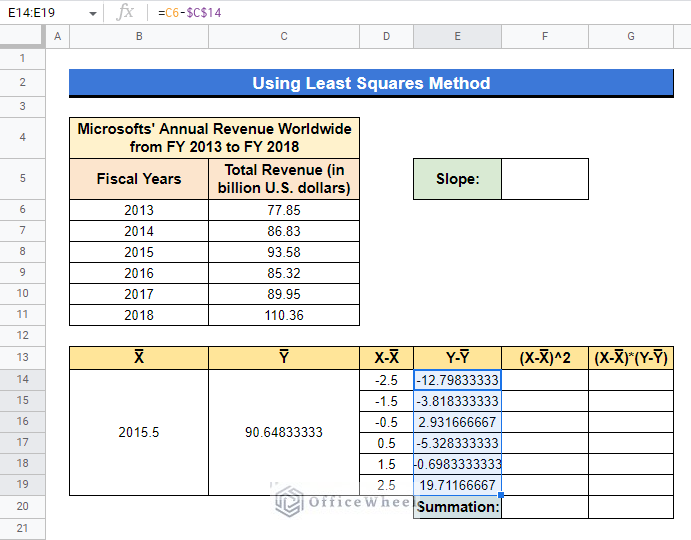The height and width of the screenshot is (540, 691).
Task: Select column E header
Action: click(457, 37)
